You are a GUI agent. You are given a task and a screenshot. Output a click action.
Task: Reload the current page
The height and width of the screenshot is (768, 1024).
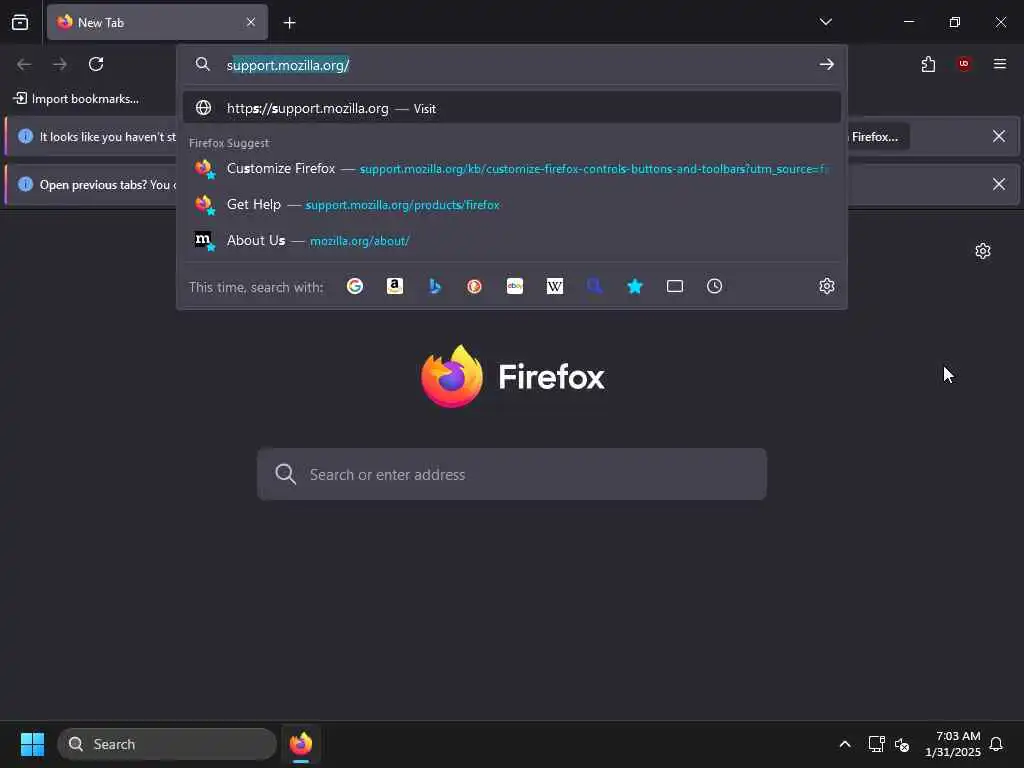(x=96, y=64)
